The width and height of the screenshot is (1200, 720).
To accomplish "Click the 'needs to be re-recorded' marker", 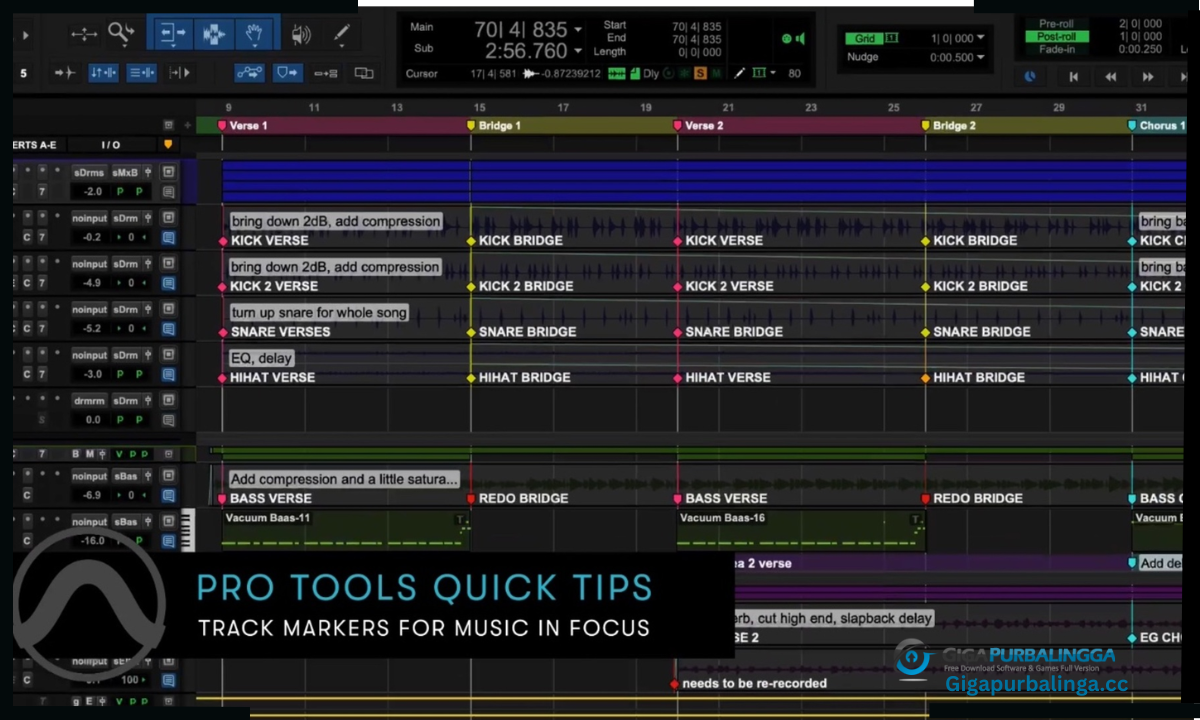I will coord(748,684).
